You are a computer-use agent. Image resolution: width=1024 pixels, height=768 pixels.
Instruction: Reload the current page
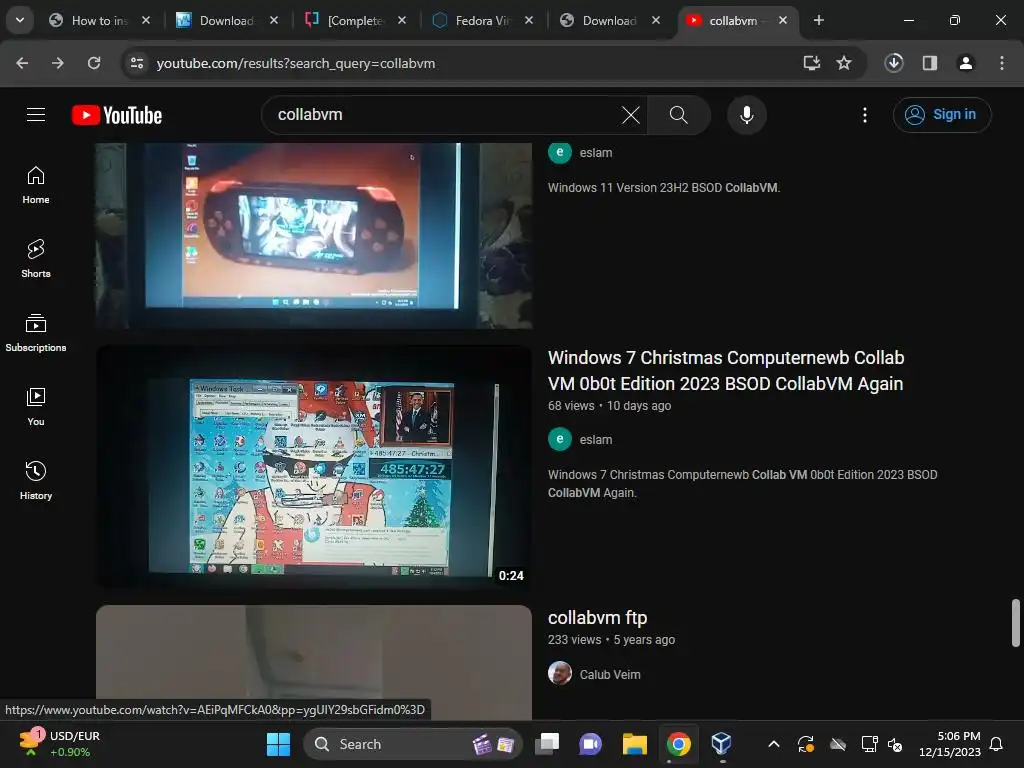tap(94, 63)
